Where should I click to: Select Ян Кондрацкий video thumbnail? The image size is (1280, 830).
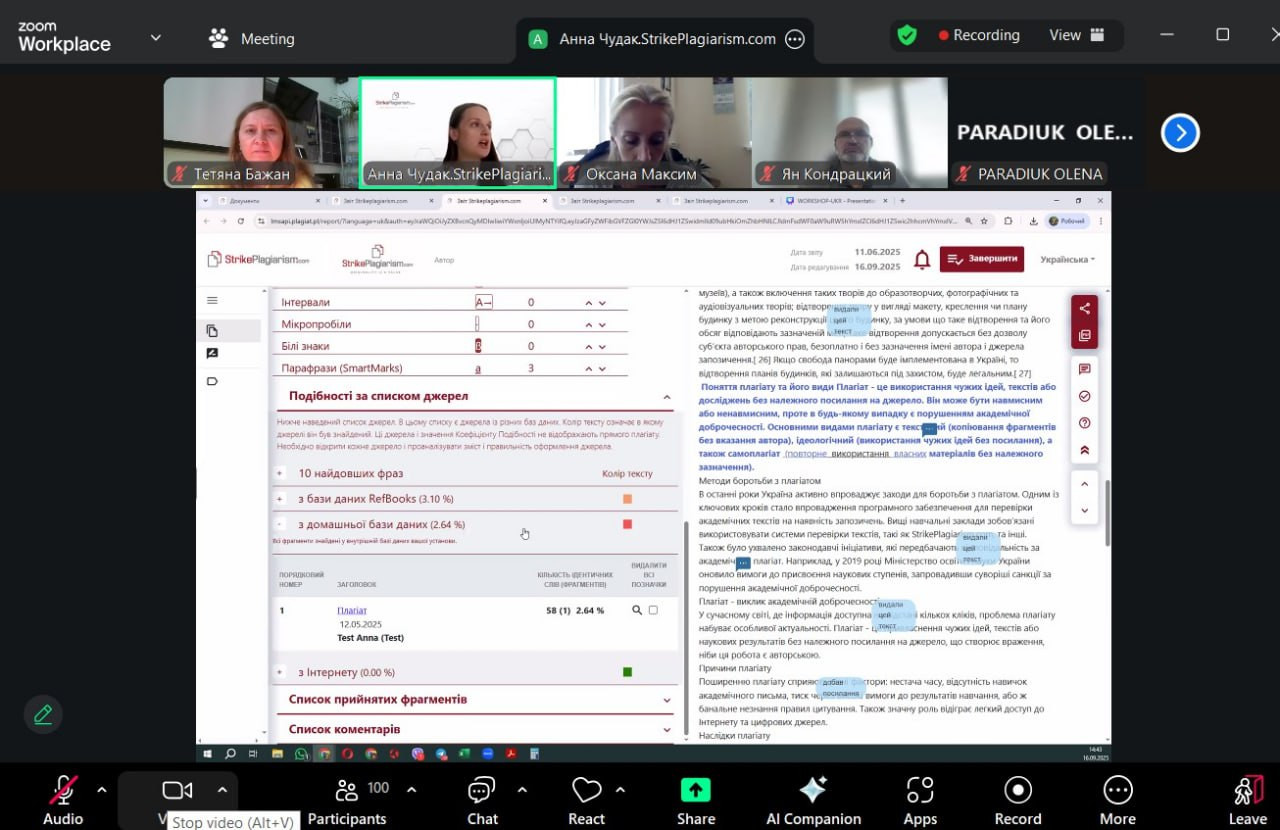(849, 133)
